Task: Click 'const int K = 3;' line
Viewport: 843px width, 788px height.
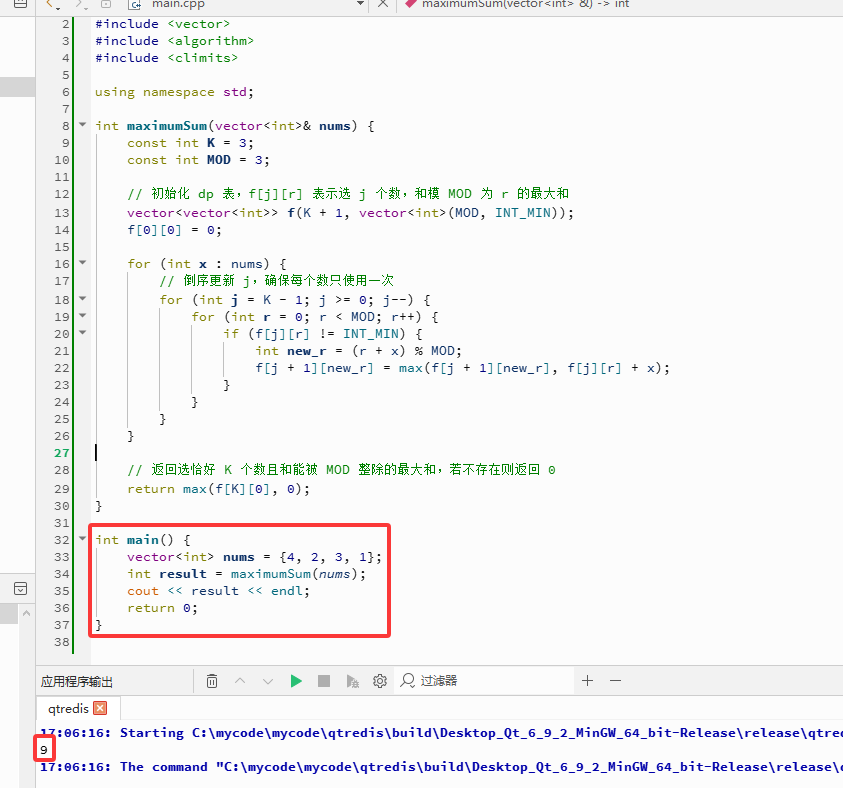Action: pyautogui.click(x=190, y=144)
